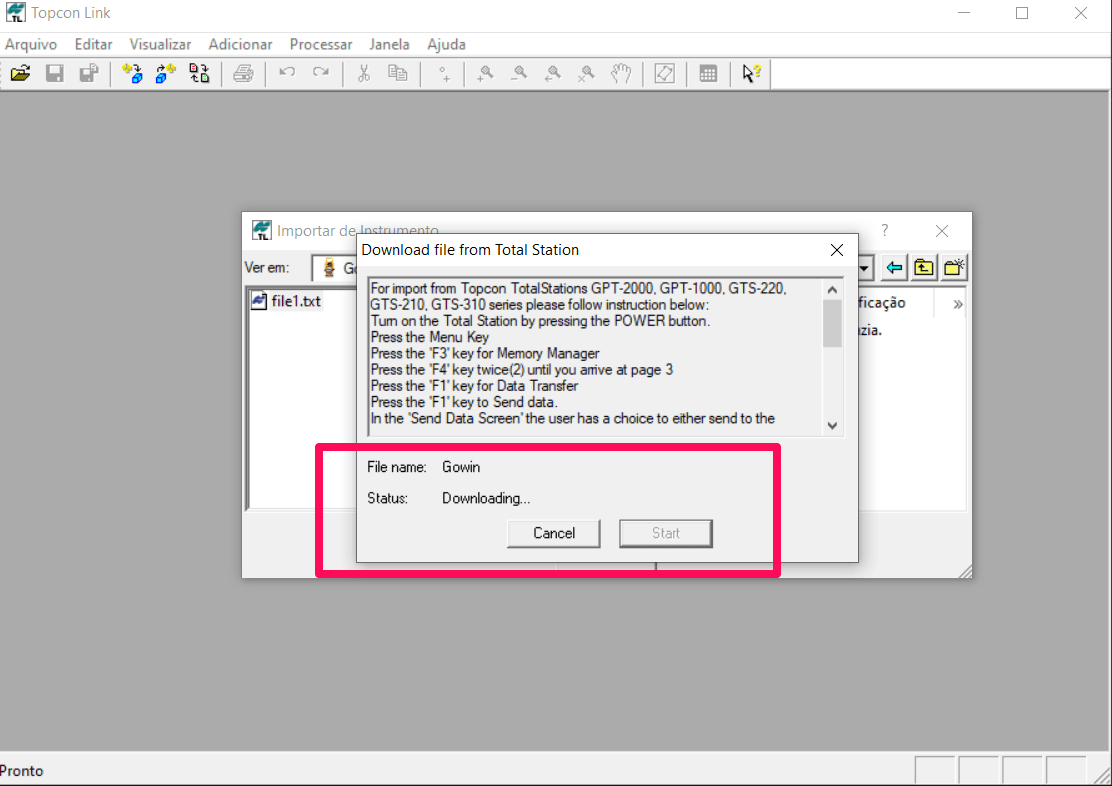Click the help question mark in Importar dialog
This screenshot has height=786, width=1112.
point(884,231)
